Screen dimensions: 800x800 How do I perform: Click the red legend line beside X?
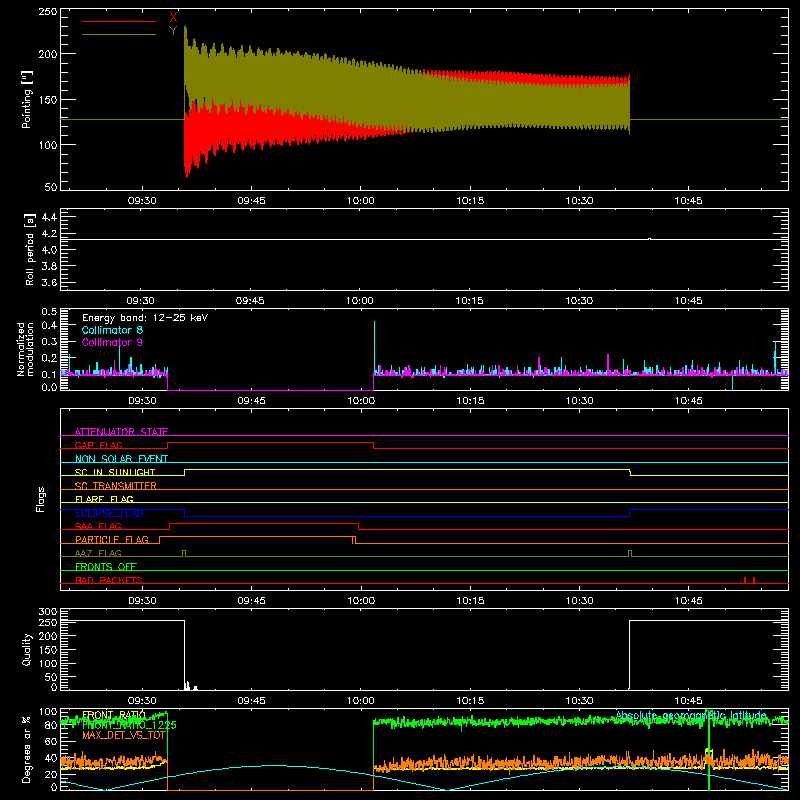[x=119, y=21]
